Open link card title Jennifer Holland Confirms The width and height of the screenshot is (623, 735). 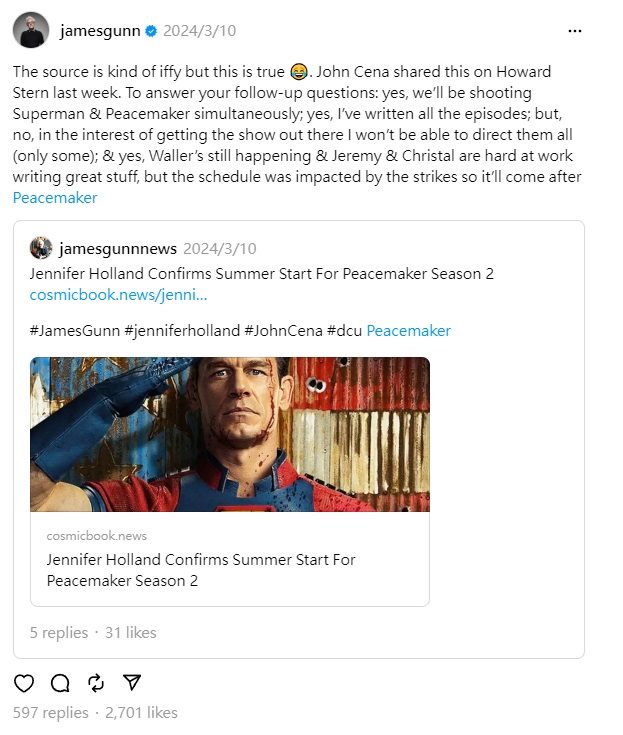coord(201,570)
